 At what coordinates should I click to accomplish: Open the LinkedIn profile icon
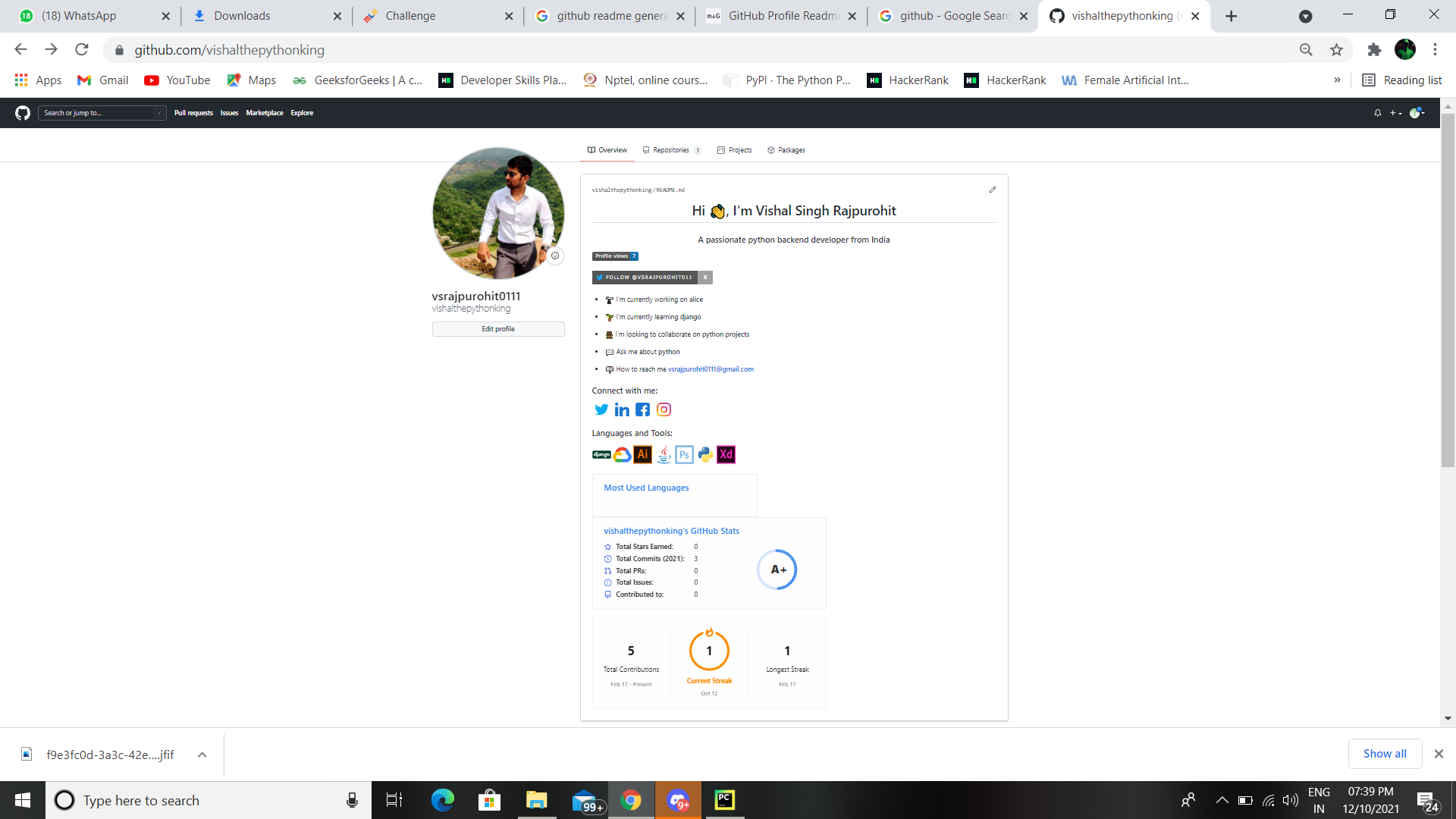(622, 410)
